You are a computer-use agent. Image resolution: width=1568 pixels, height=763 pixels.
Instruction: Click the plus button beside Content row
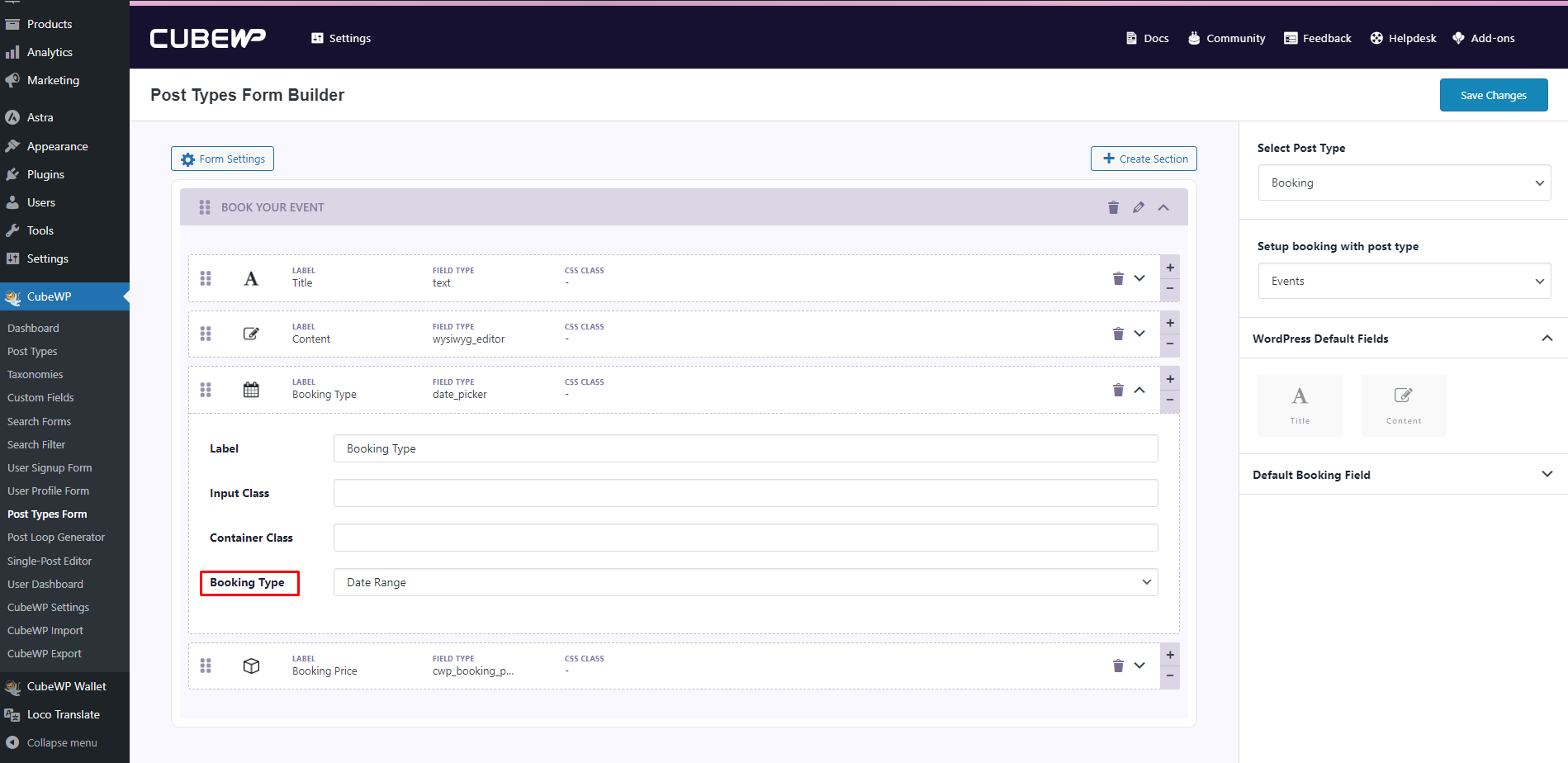point(1170,323)
